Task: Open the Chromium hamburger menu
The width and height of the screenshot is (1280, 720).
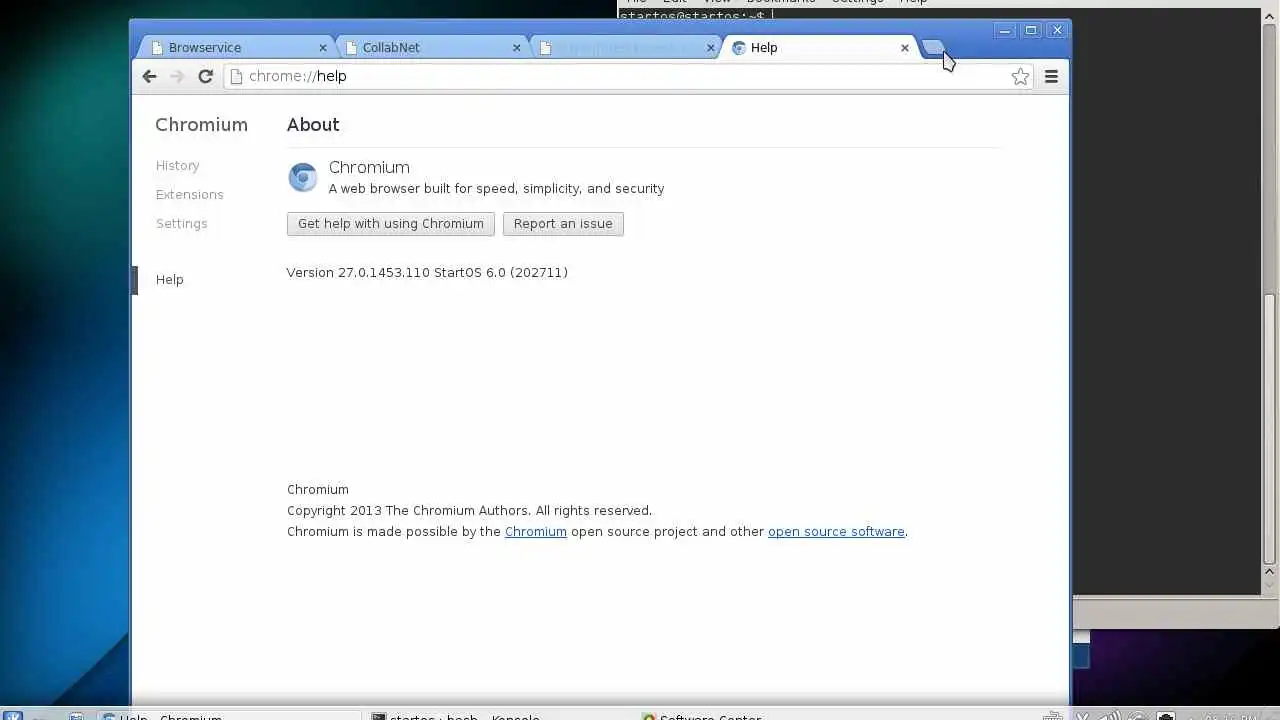Action: click(1051, 76)
